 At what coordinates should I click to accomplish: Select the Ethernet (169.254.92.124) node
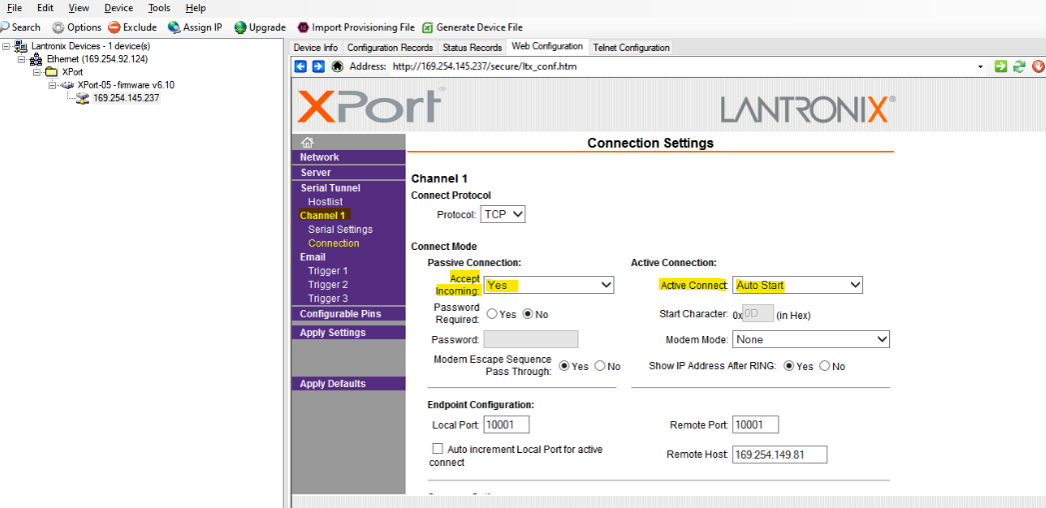[97, 59]
